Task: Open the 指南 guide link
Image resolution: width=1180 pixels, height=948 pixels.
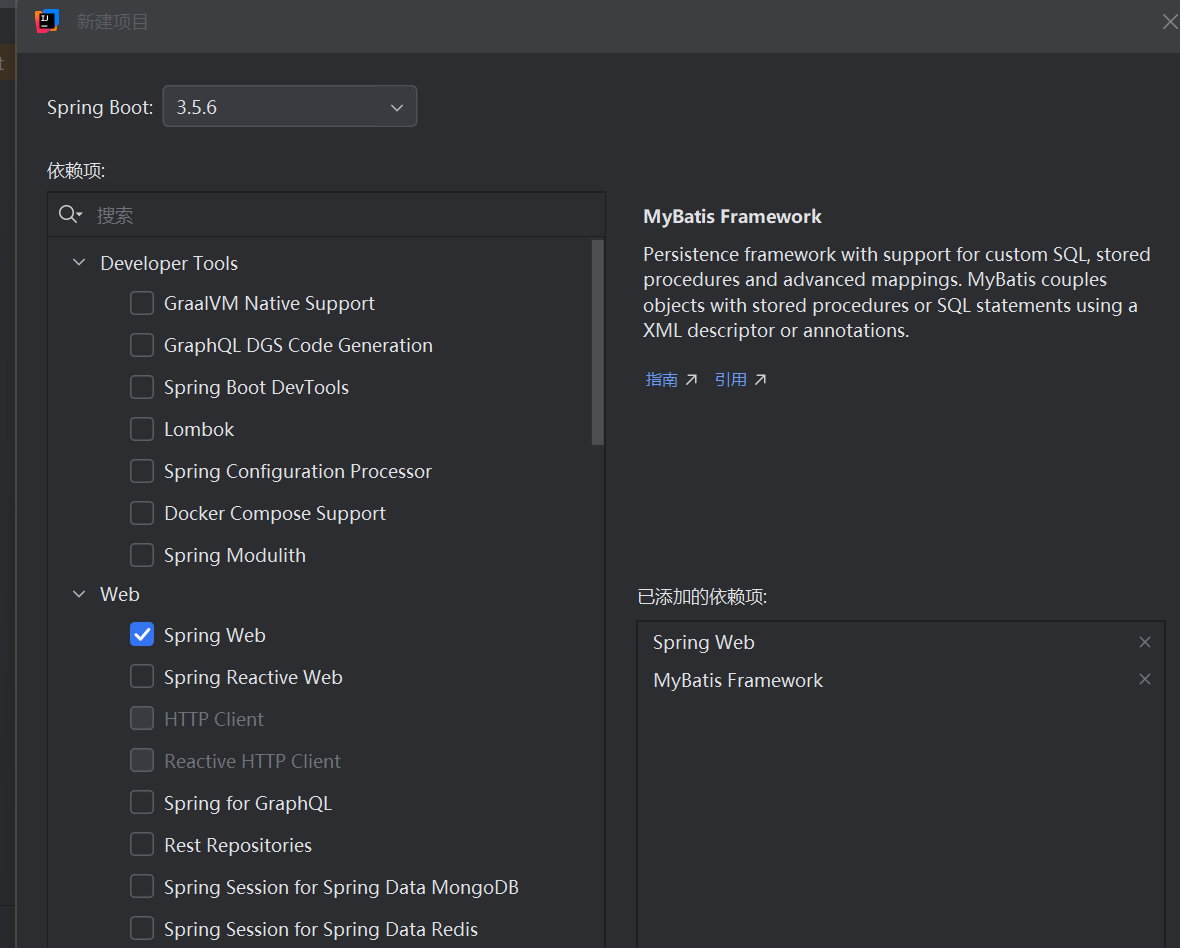Action: (671, 379)
